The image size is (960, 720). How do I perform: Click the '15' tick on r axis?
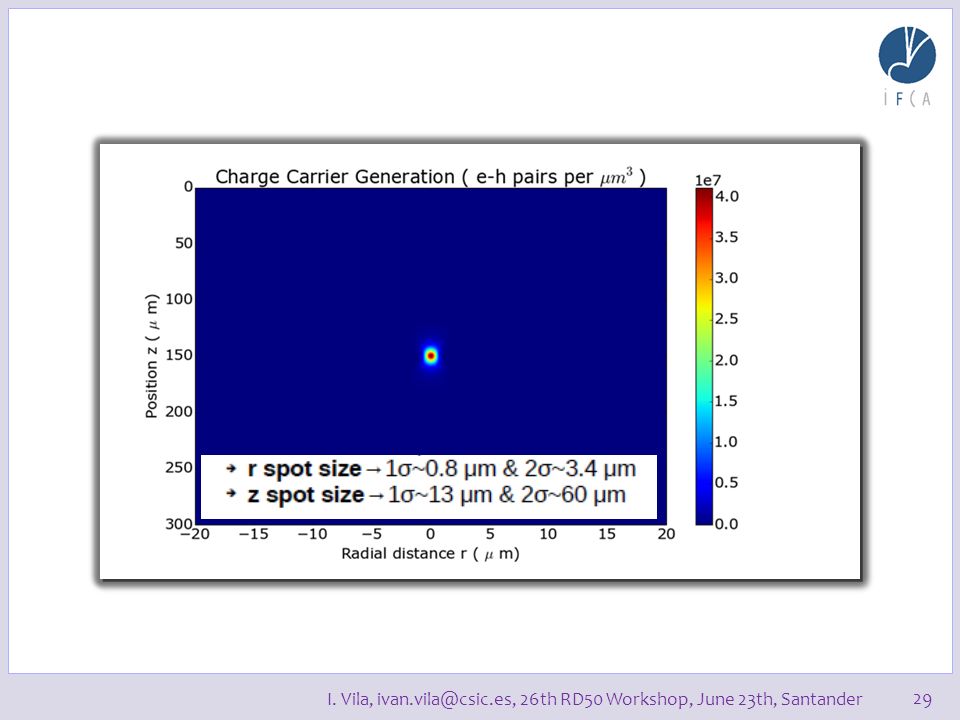click(x=607, y=534)
